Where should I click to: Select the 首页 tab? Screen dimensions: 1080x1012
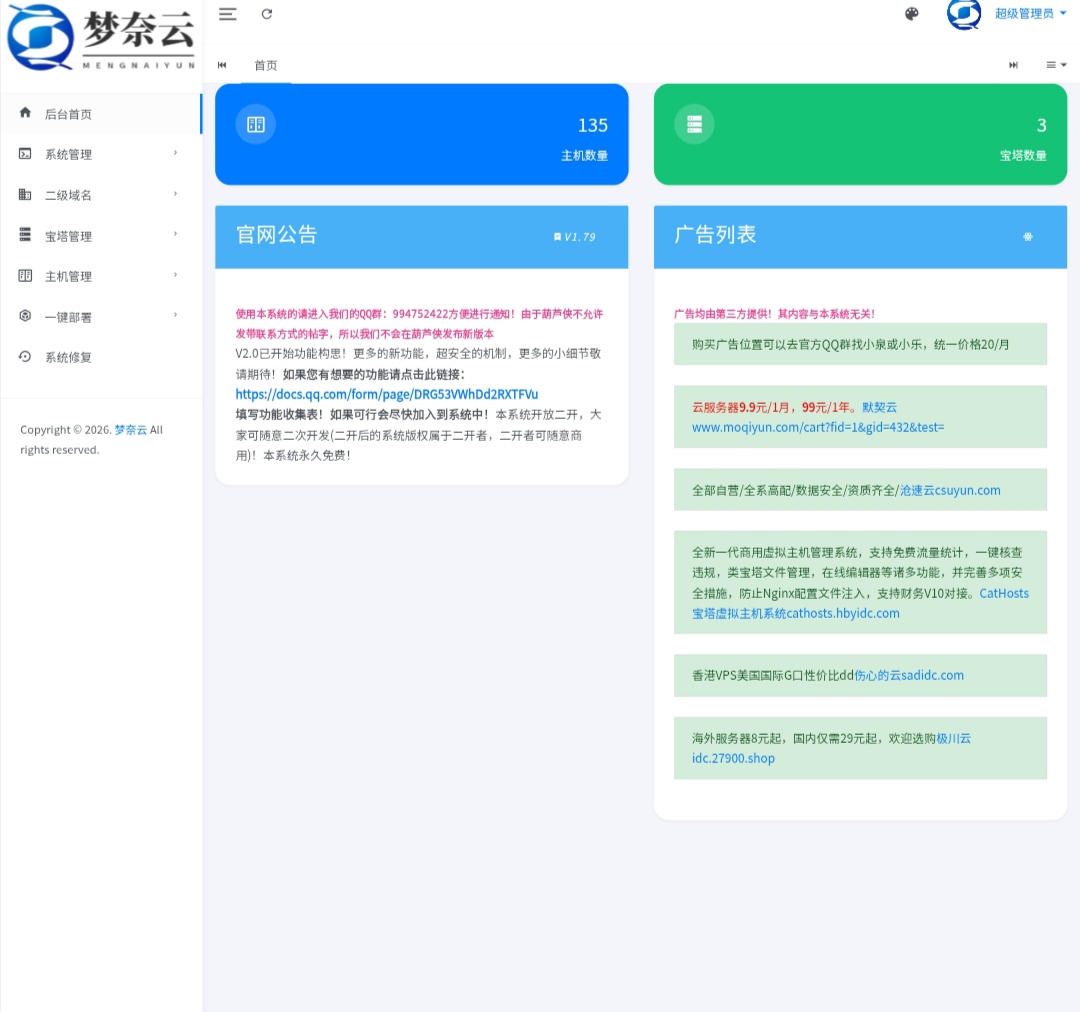coord(265,65)
